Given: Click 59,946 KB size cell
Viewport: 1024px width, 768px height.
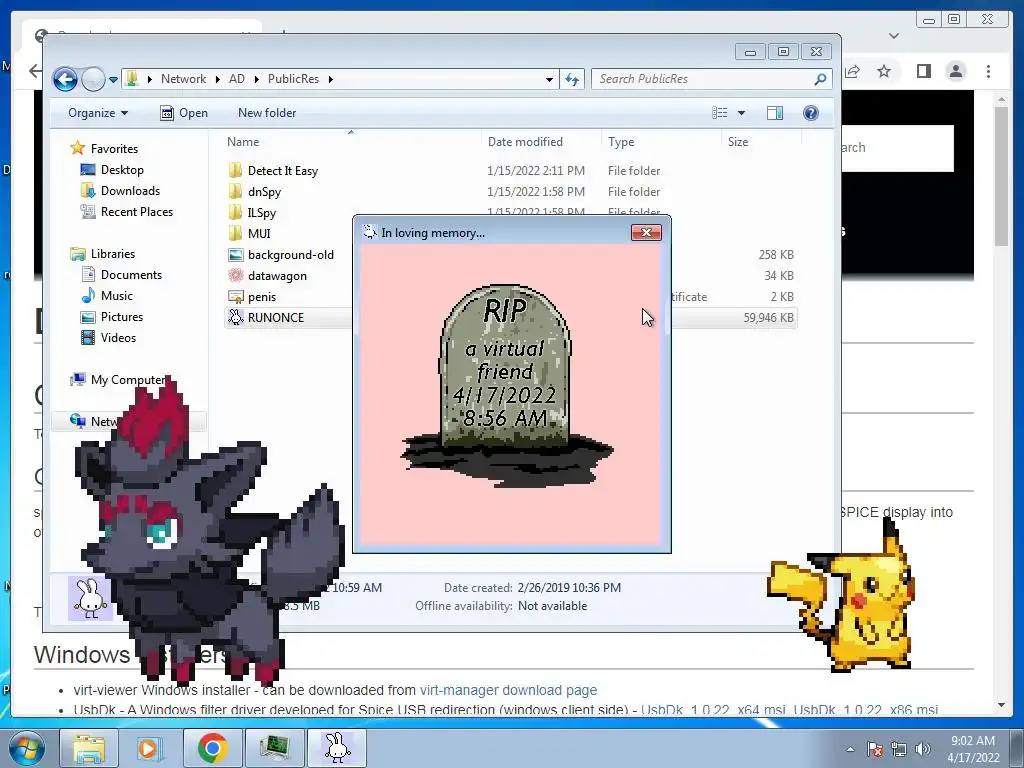Looking at the screenshot, I should 768,318.
